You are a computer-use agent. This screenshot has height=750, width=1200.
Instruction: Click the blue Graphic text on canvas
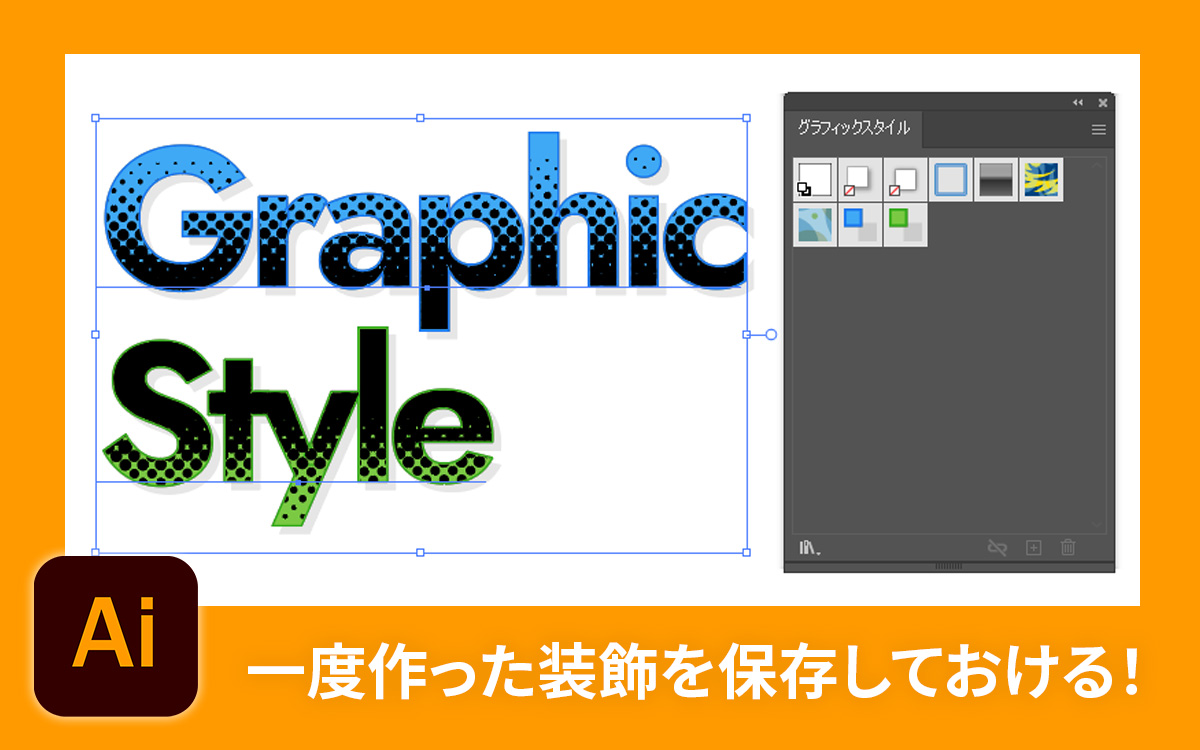point(425,230)
